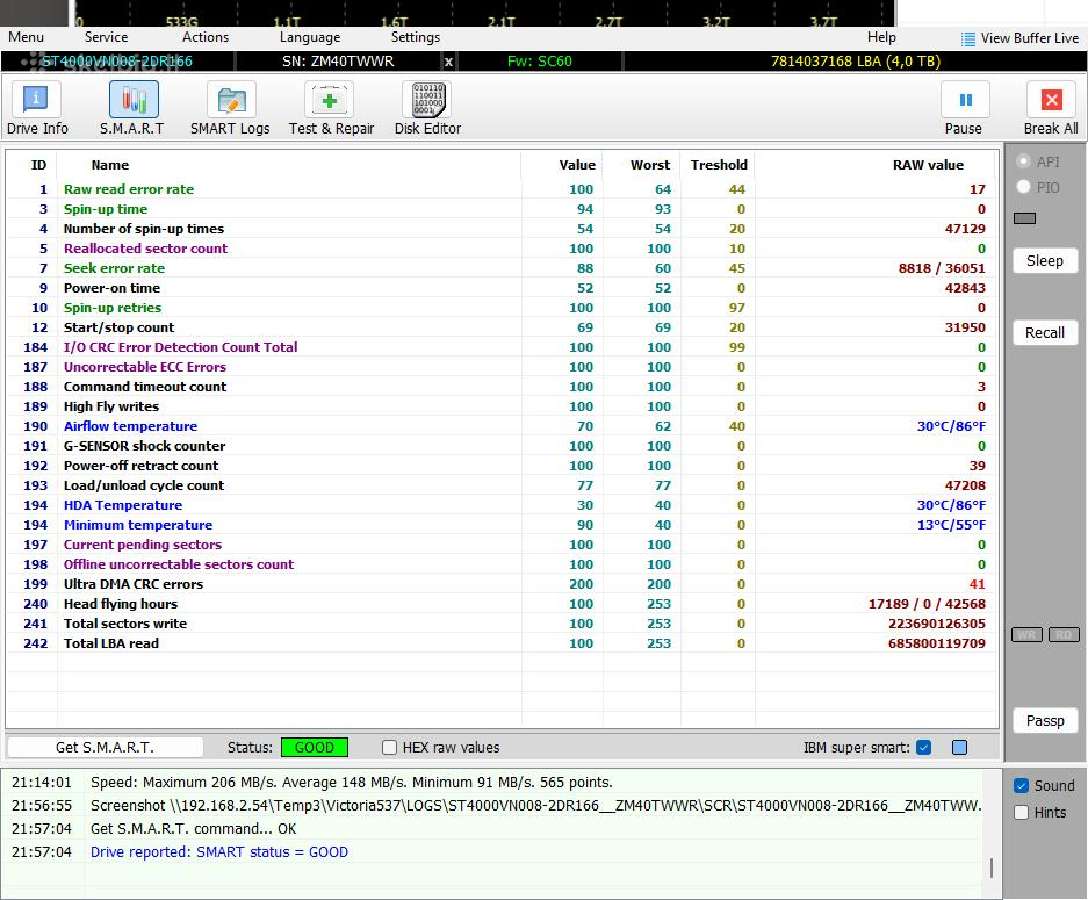
Task: Open the Service menu
Action: tap(106, 37)
